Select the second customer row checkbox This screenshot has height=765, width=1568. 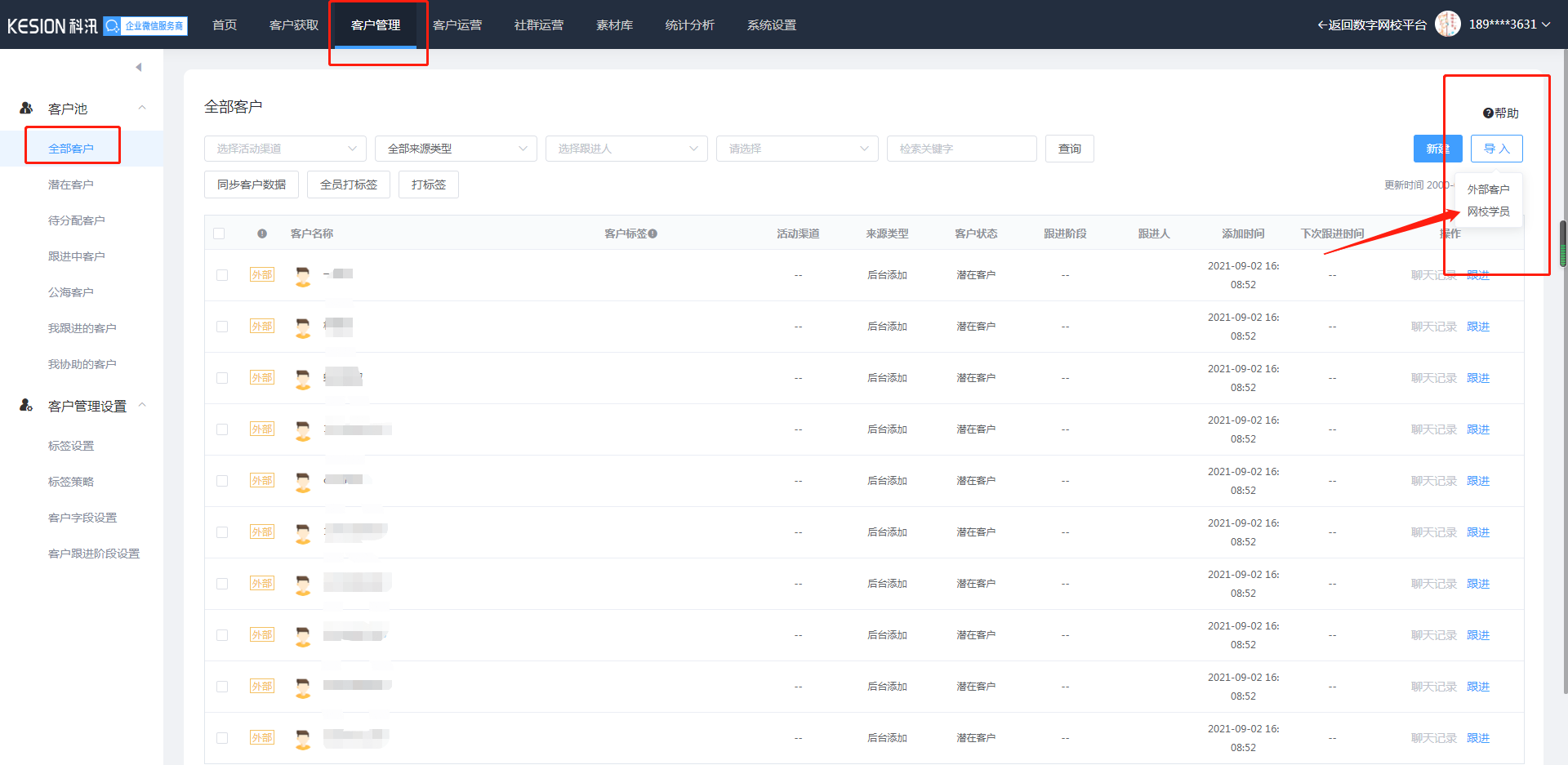coord(222,327)
